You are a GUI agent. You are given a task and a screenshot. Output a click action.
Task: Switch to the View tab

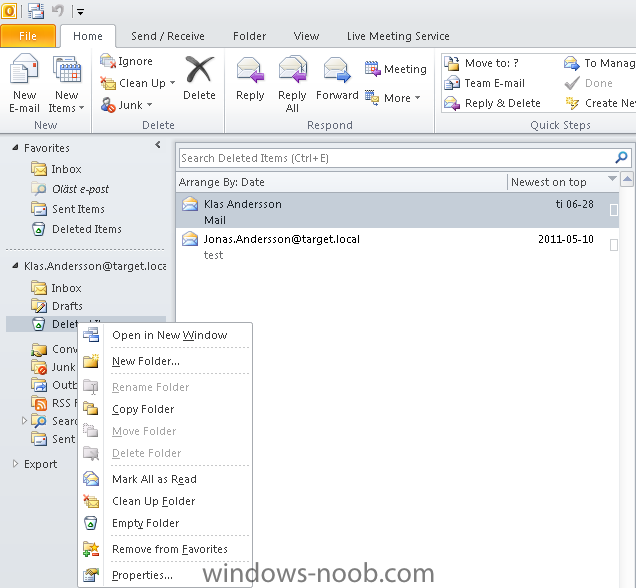(306, 36)
